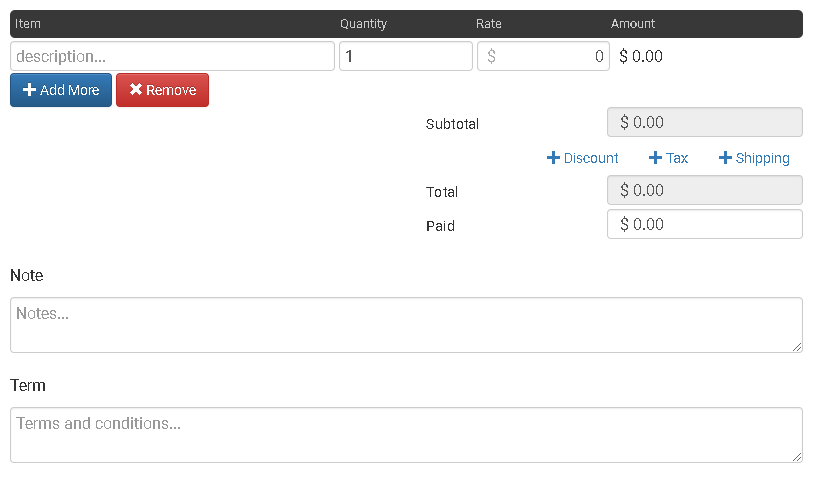
Task: Select the Paid amount field
Action: [x=704, y=224]
